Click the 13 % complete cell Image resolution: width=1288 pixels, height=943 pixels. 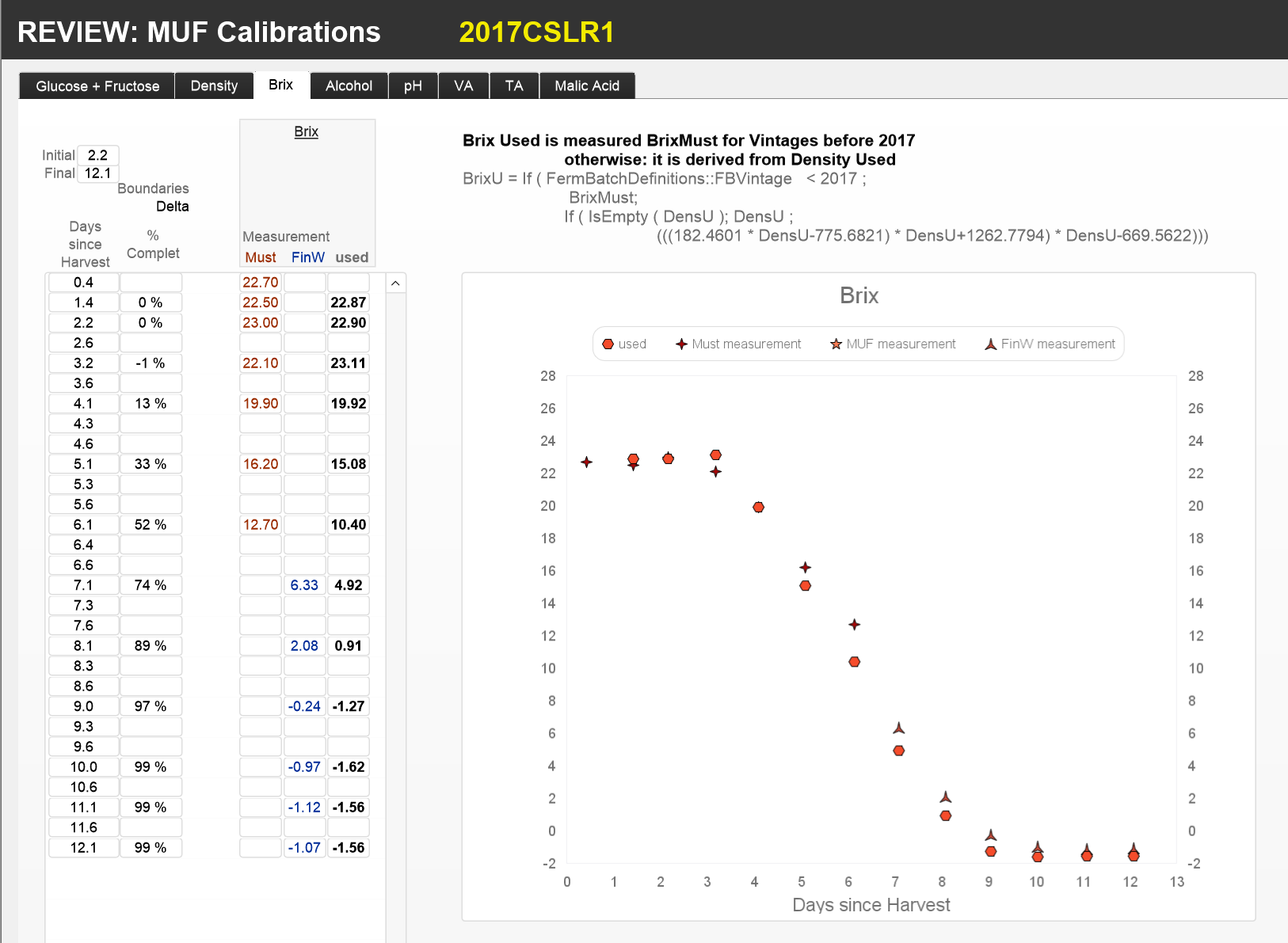click(x=151, y=404)
